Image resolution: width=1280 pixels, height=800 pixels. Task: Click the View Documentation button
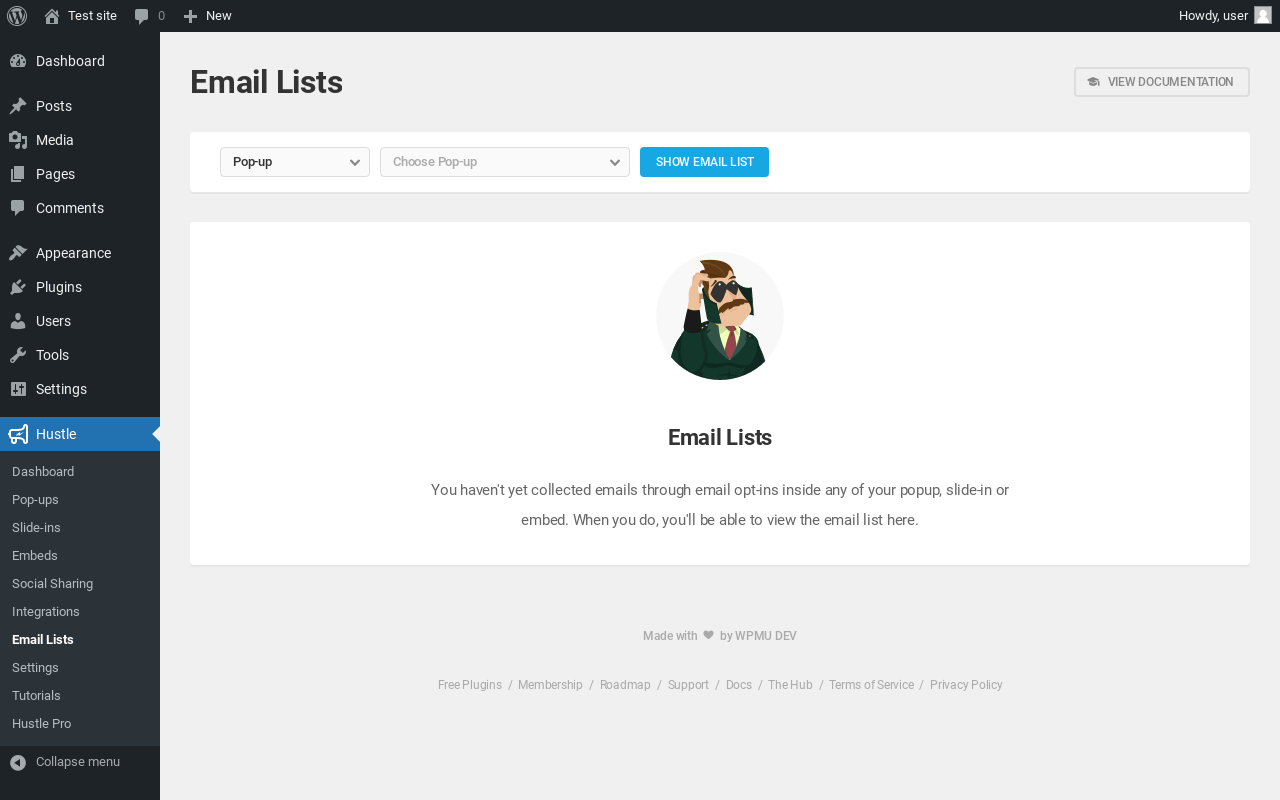point(1162,82)
